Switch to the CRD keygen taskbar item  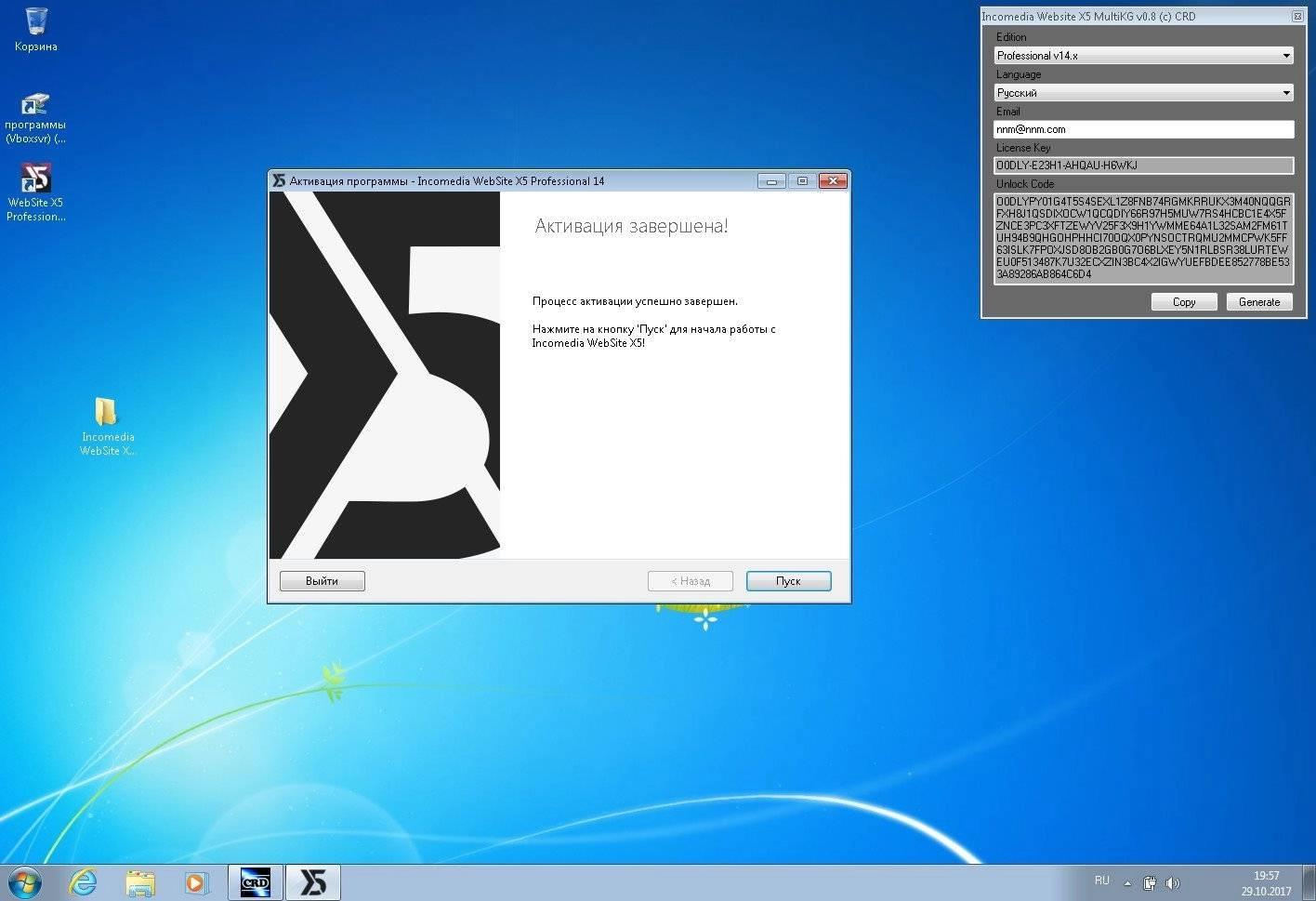pyautogui.click(x=255, y=882)
